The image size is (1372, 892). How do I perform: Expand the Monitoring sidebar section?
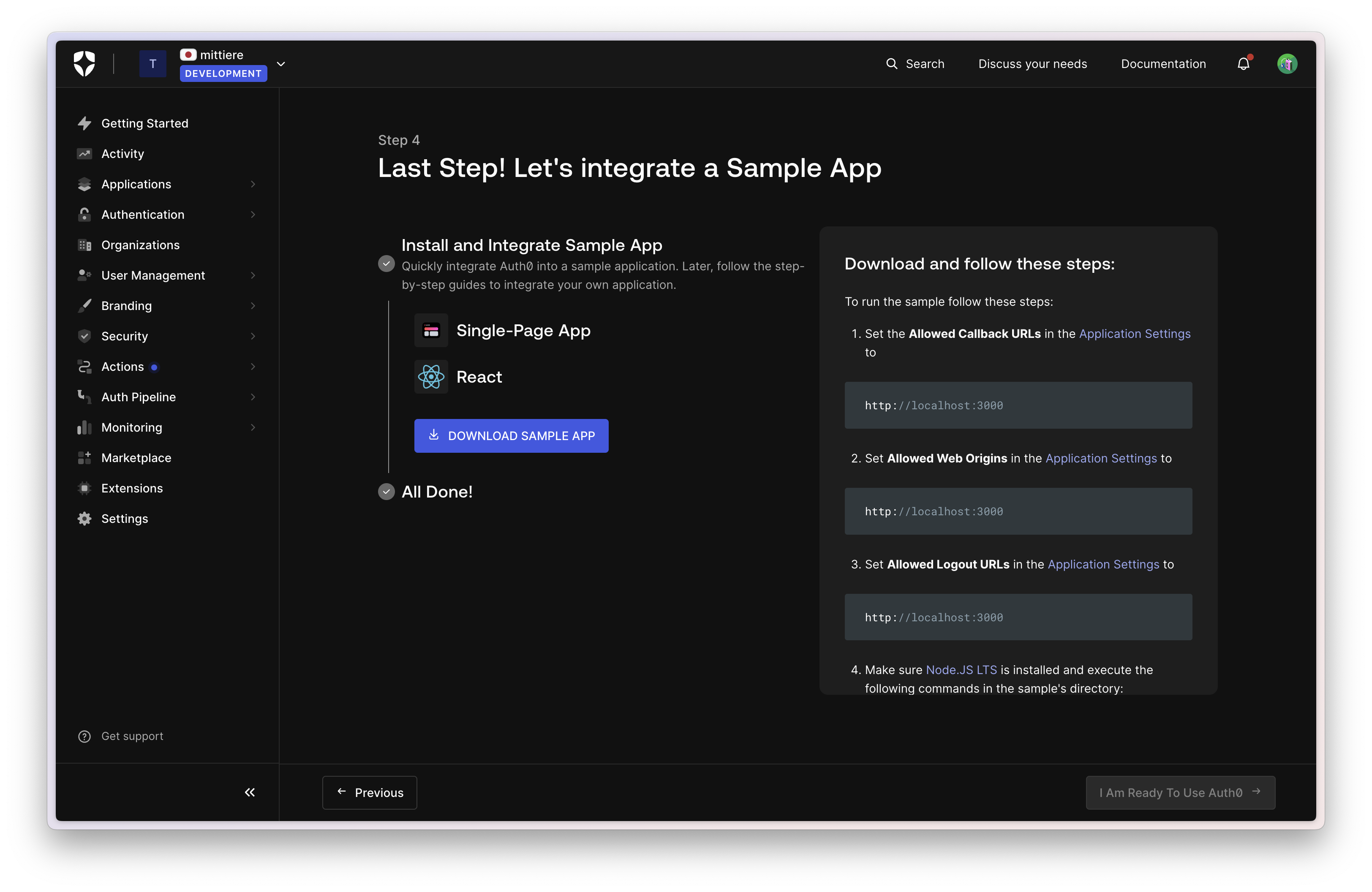pos(253,427)
